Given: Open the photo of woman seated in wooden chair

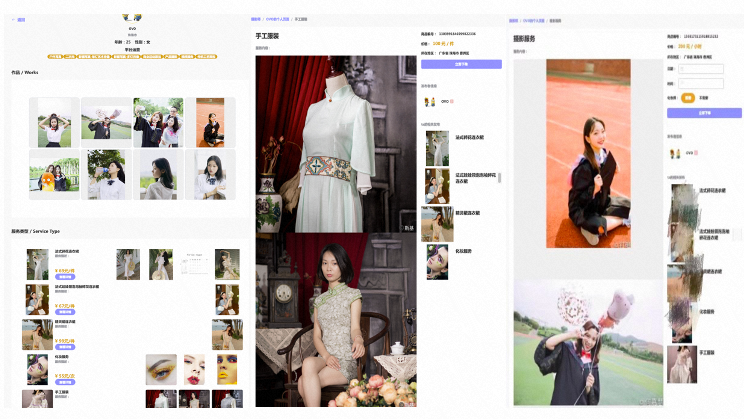Looking at the screenshot, I should pos(336,320).
